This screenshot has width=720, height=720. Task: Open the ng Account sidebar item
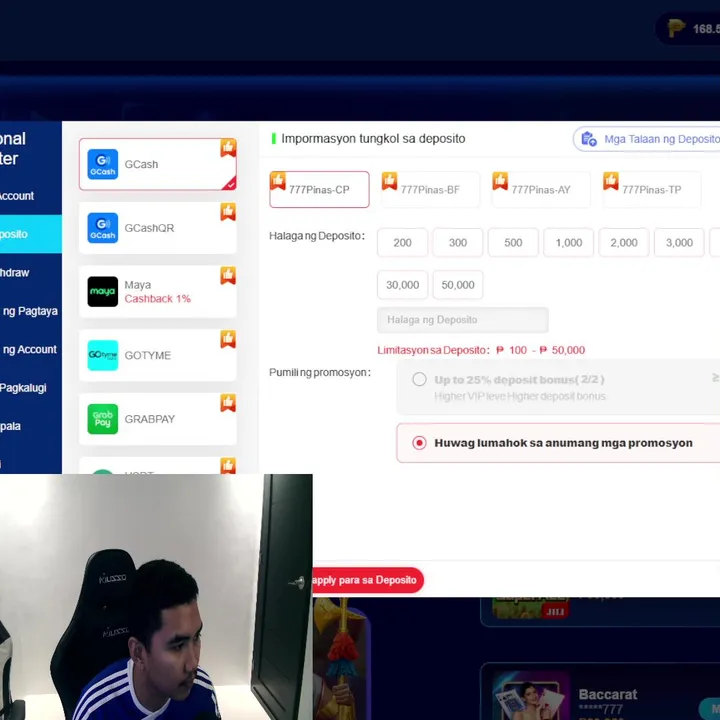coord(31,349)
